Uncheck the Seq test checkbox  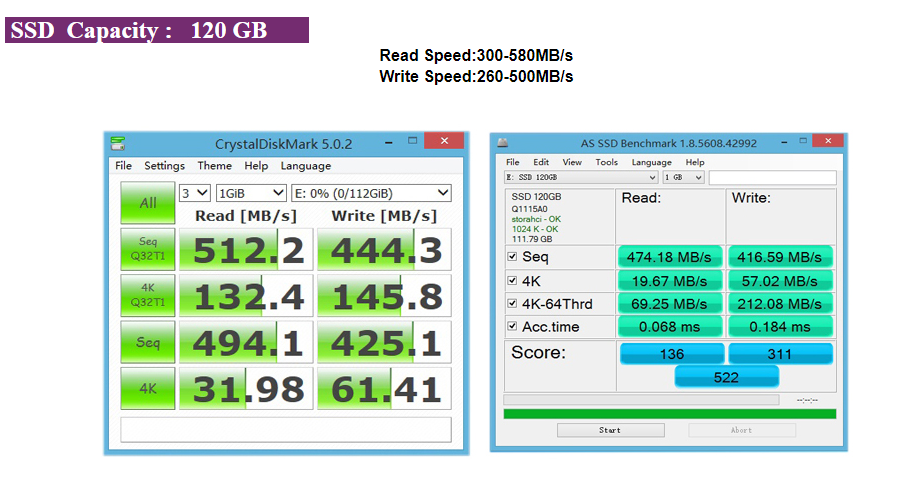click(x=512, y=256)
